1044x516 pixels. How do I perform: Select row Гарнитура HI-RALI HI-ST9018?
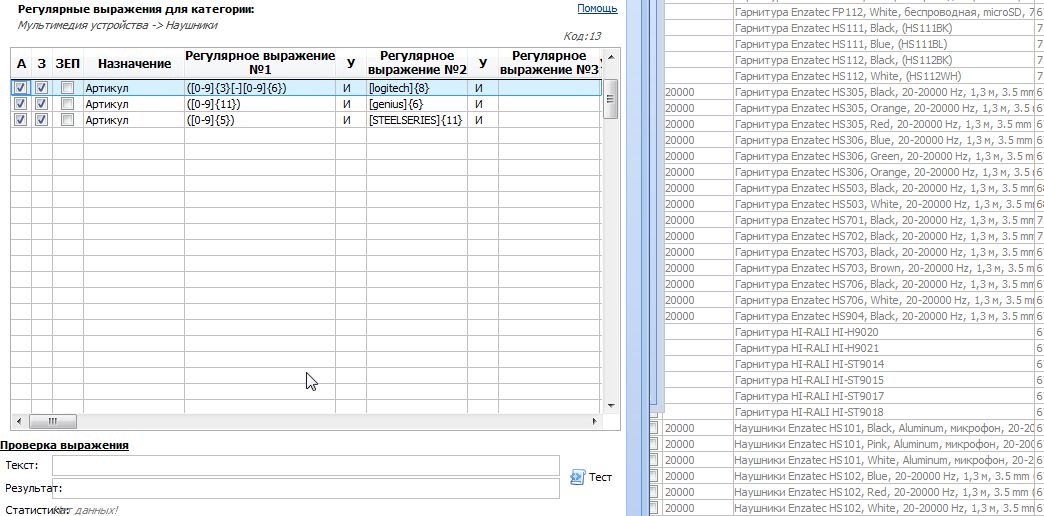coord(884,411)
